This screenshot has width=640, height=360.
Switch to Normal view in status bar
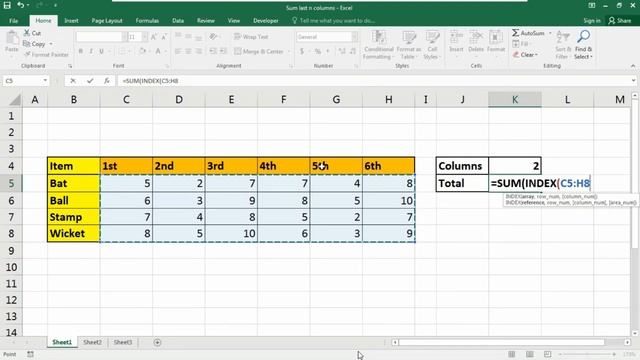511,354
